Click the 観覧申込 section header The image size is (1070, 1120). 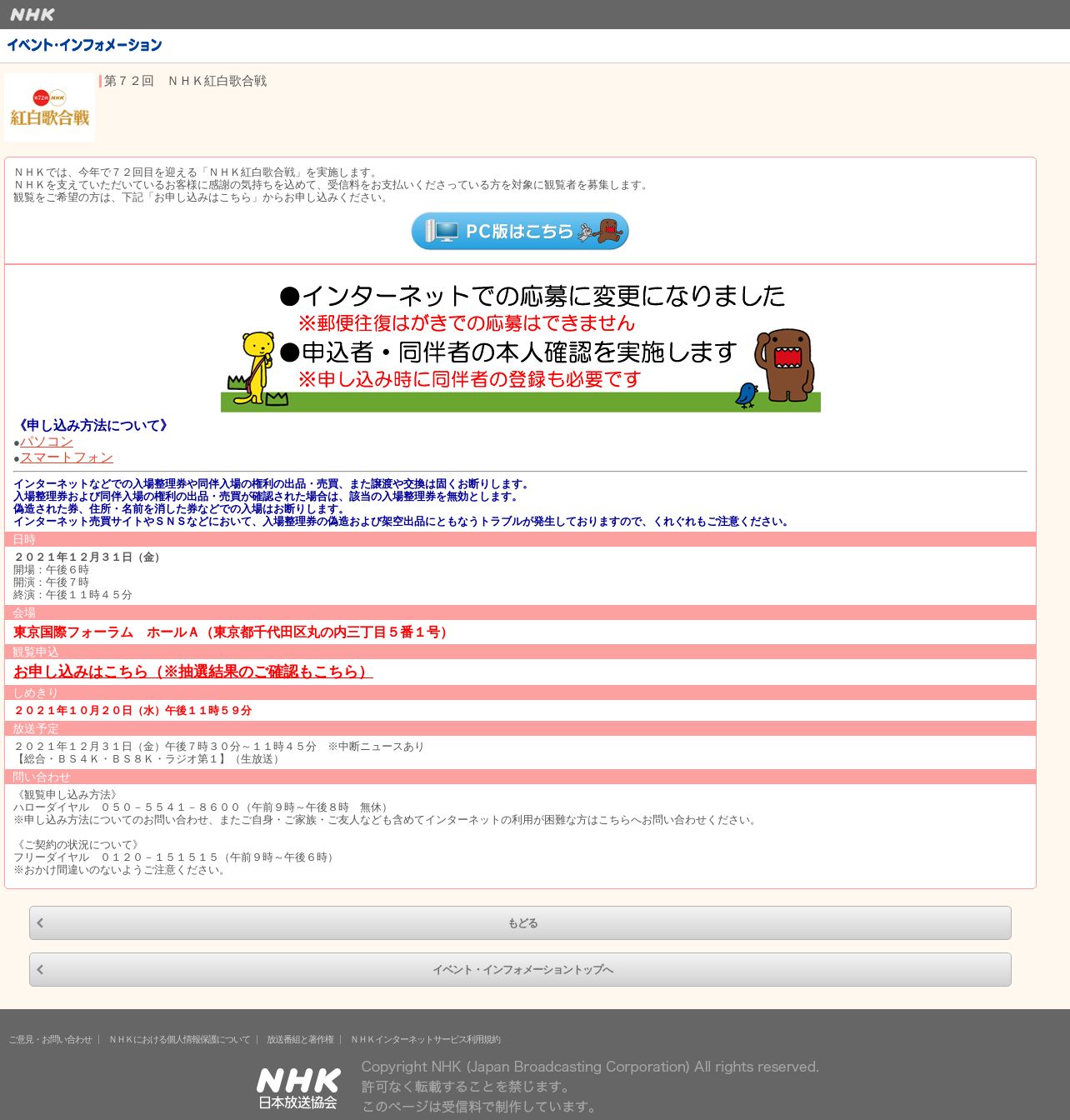[x=520, y=652]
